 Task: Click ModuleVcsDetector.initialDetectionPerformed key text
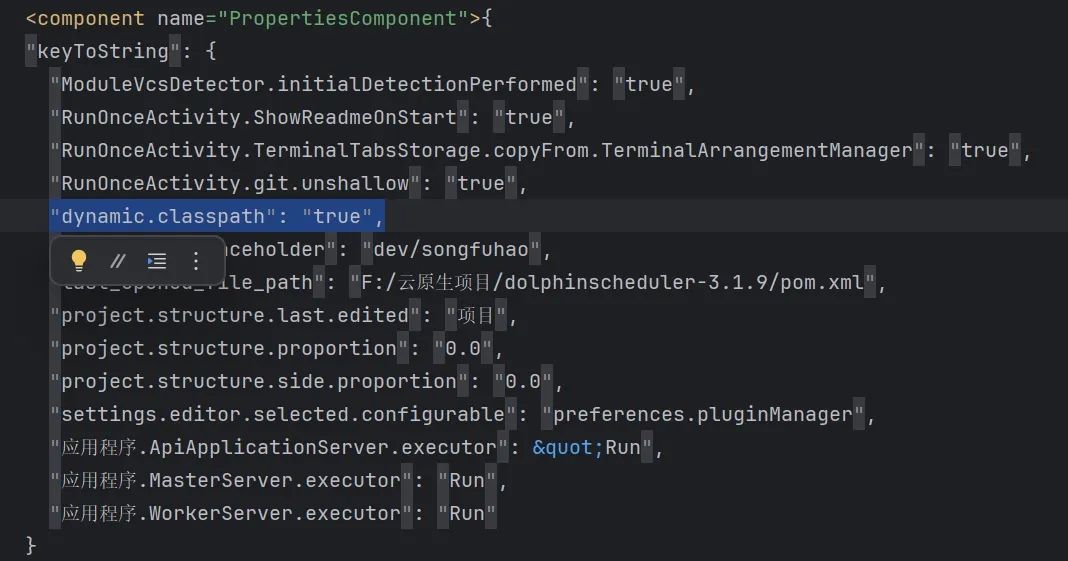pos(319,85)
